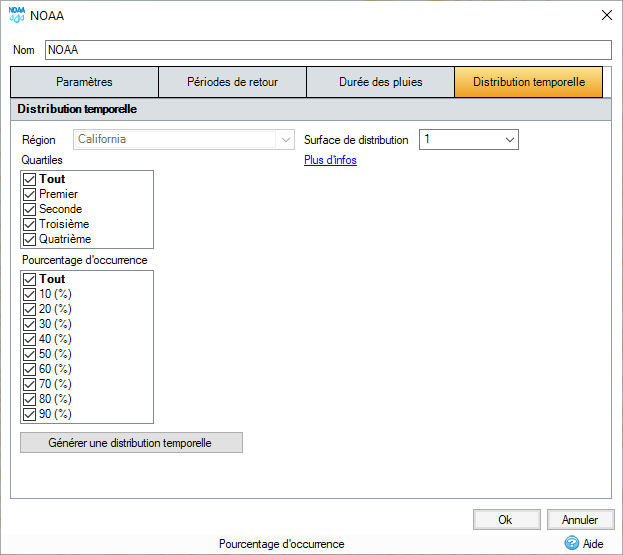The height and width of the screenshot is (555, 623).
Task: Confirm with the Ok button
Action: point(507,520)
